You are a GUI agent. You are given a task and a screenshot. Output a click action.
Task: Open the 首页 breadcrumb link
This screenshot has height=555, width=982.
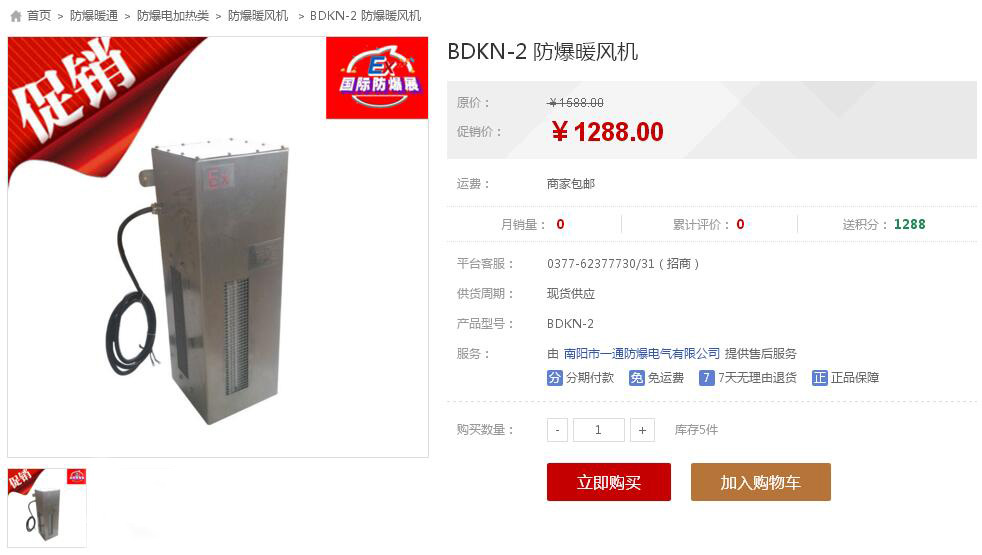[39, 16]
